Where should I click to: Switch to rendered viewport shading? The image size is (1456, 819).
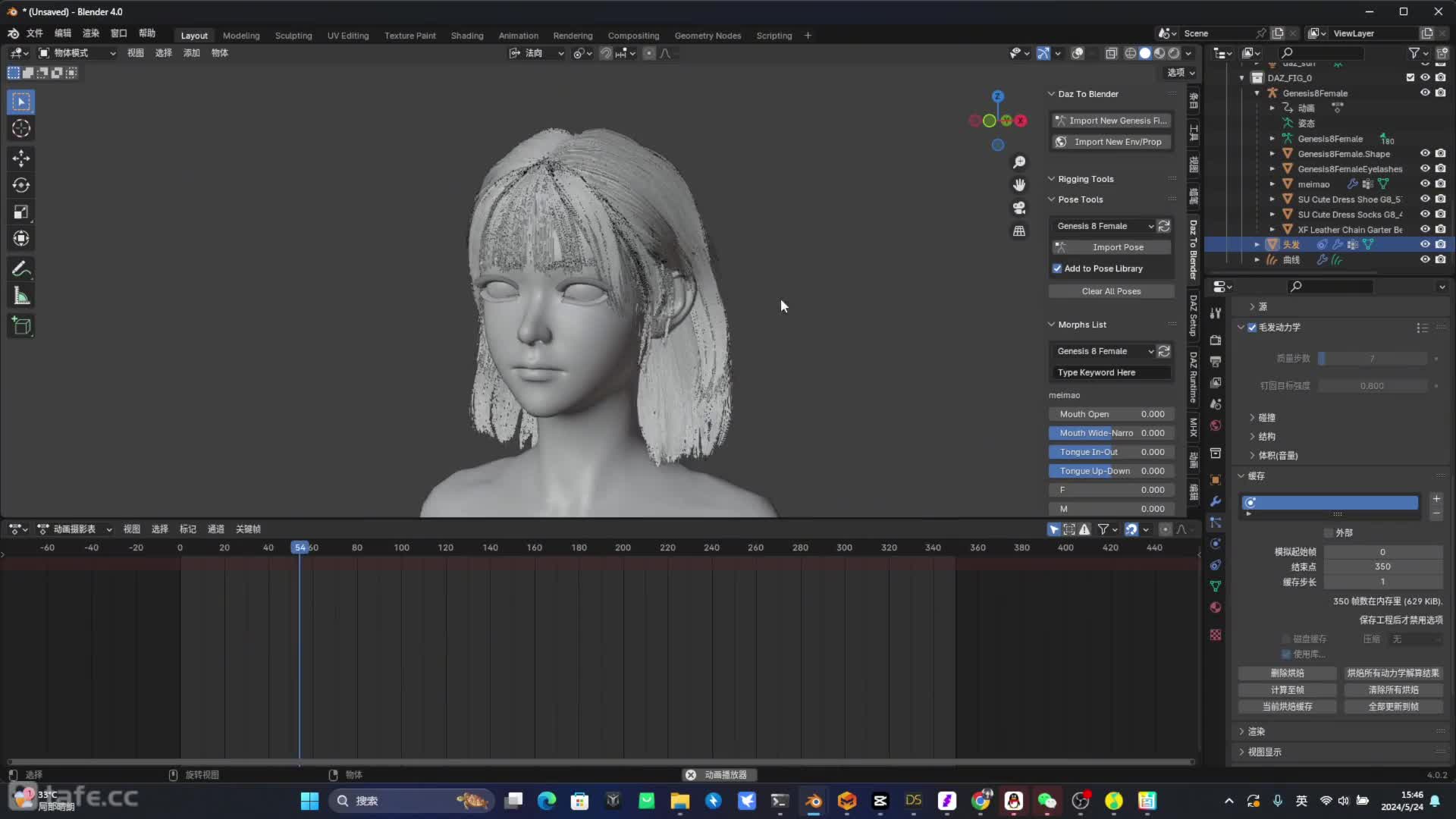coord(1174,53)
